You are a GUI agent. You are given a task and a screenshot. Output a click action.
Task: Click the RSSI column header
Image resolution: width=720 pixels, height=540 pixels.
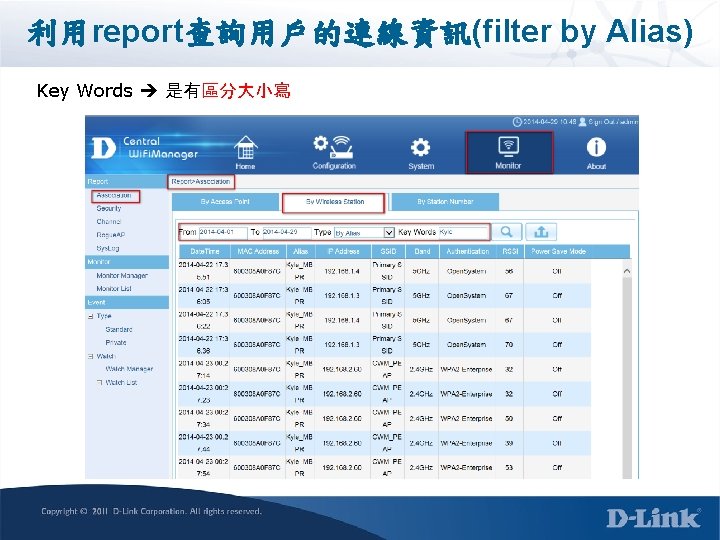[510, 252]
